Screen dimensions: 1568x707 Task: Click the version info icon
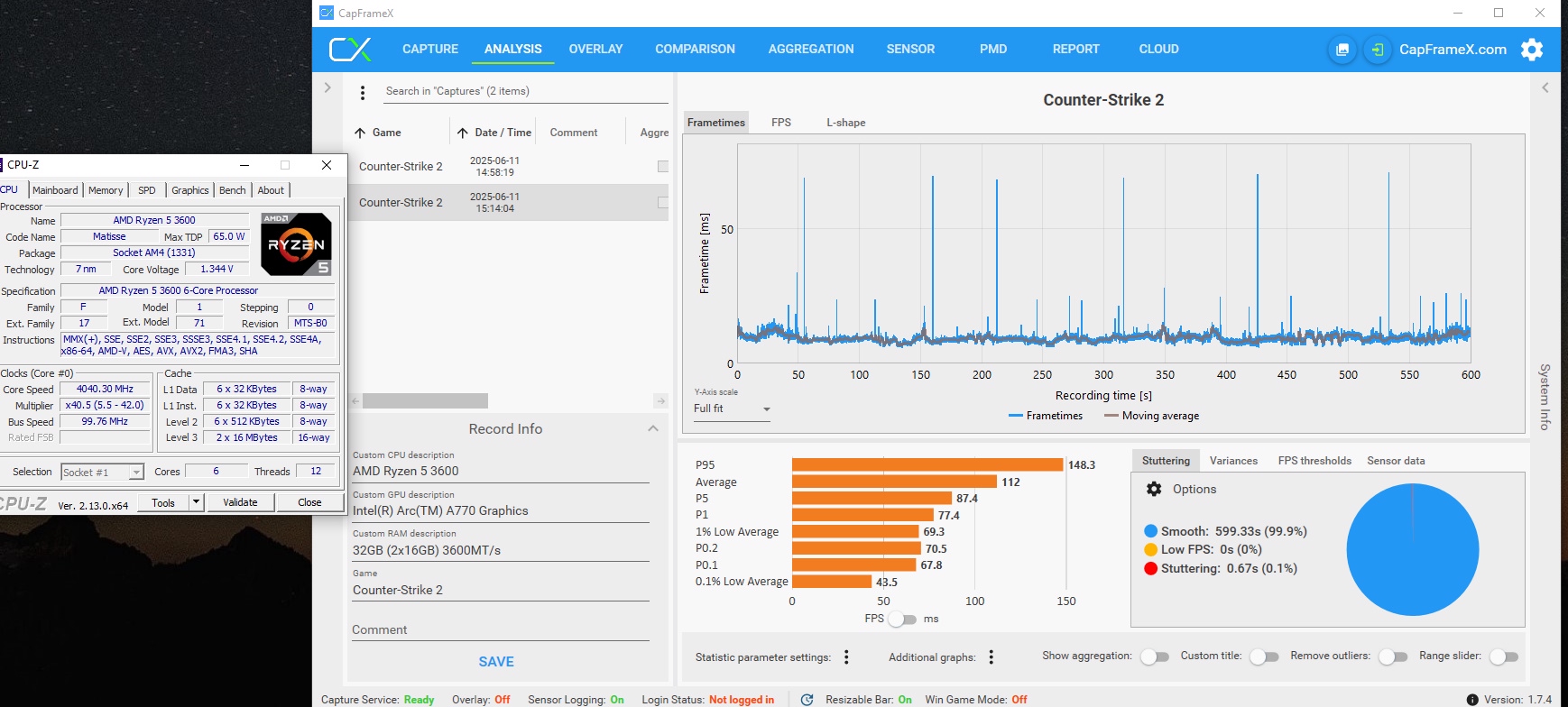click(x=1472, y=700)
